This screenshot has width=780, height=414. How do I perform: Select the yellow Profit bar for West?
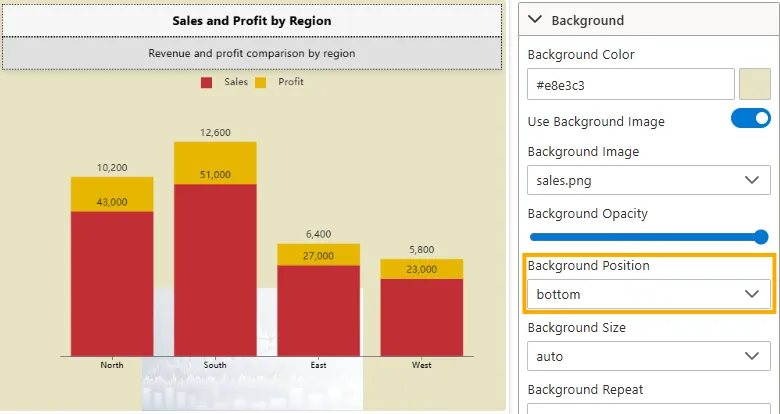(x=421, y=268)
